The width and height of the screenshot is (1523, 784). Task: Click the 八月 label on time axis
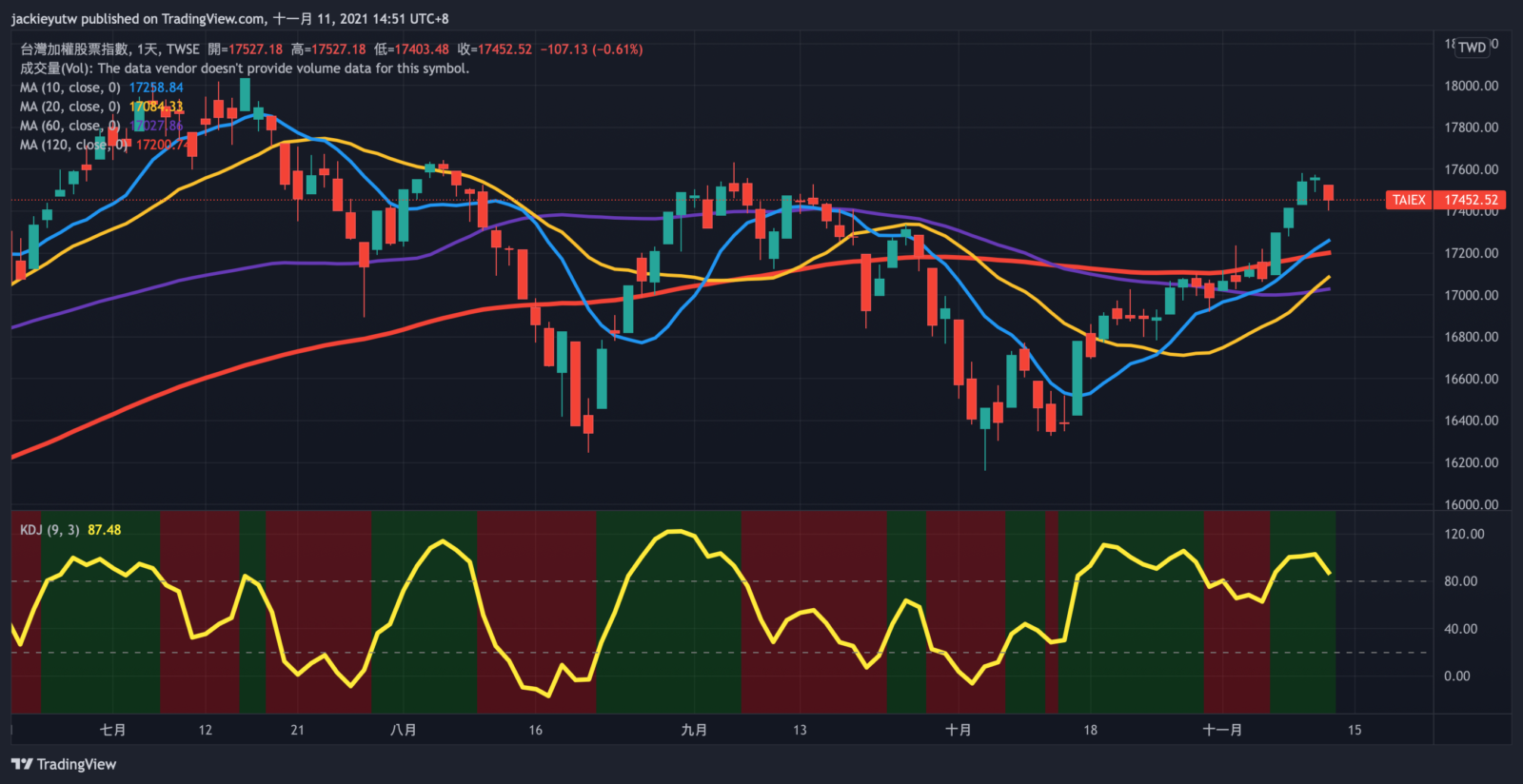coord(403,730)
